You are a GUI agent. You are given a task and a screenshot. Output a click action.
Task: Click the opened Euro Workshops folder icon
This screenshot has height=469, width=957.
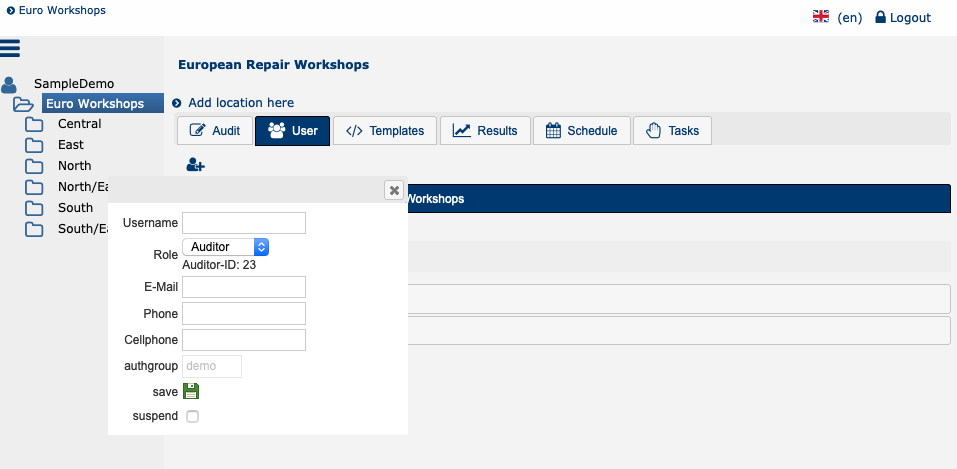click(x=24, y=104)
